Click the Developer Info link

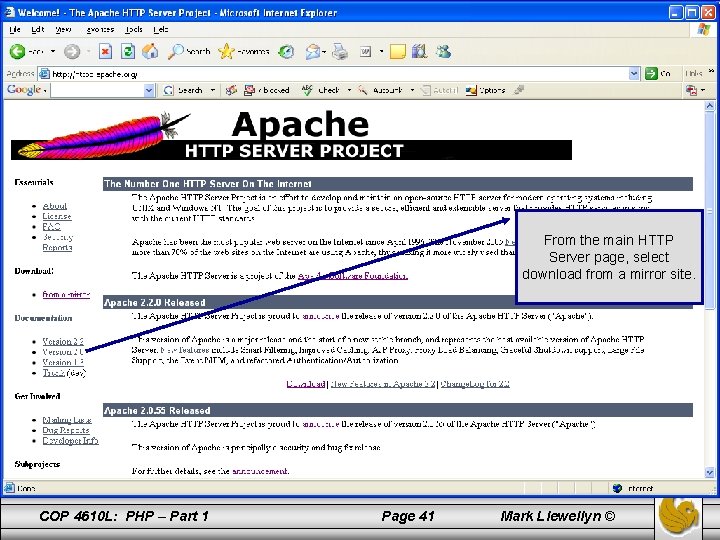click(71, 440)
